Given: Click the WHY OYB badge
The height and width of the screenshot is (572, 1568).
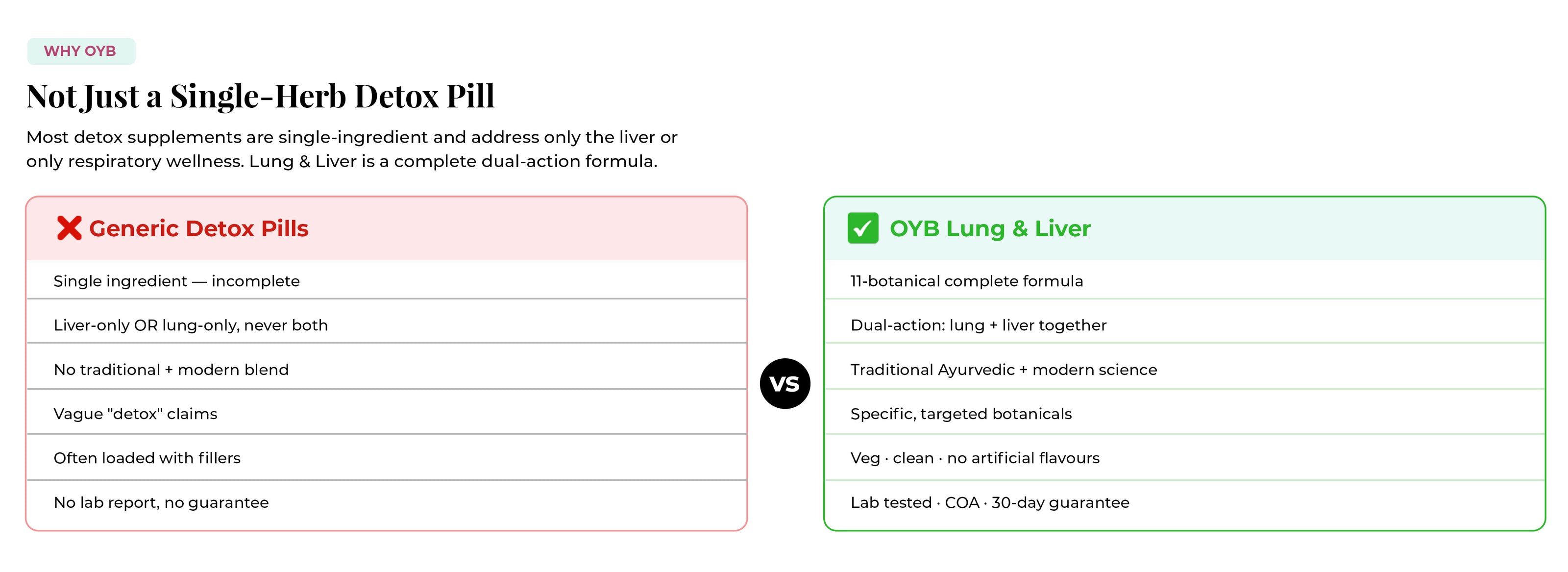Looking at the screenshot, I should (x=81, y=51).
